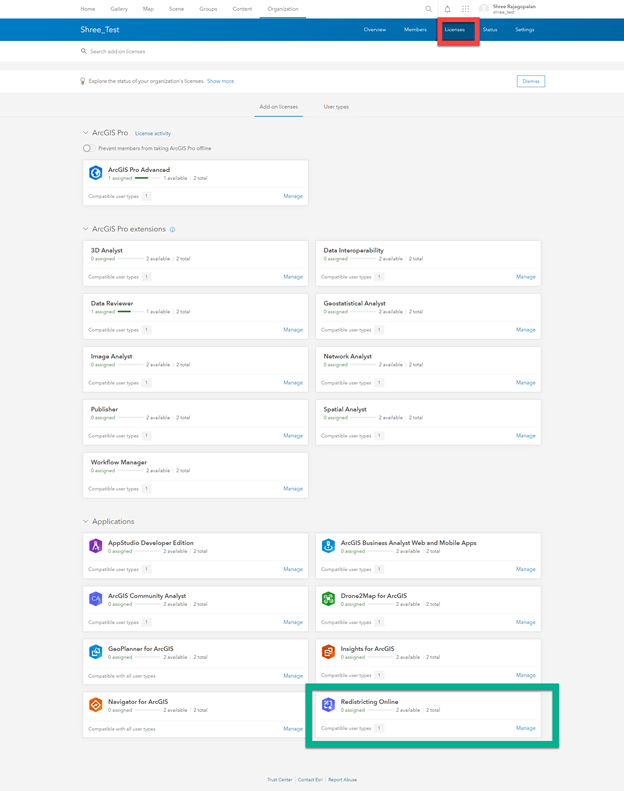Go to Home in top menu
This screenshot has height=791, width=624.
pos(88,9)
